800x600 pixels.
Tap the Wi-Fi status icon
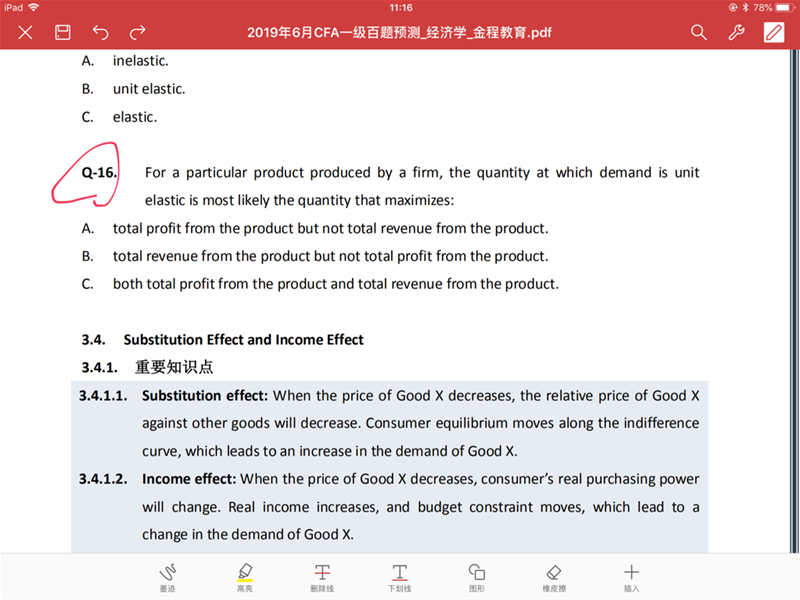pos(34,7)
